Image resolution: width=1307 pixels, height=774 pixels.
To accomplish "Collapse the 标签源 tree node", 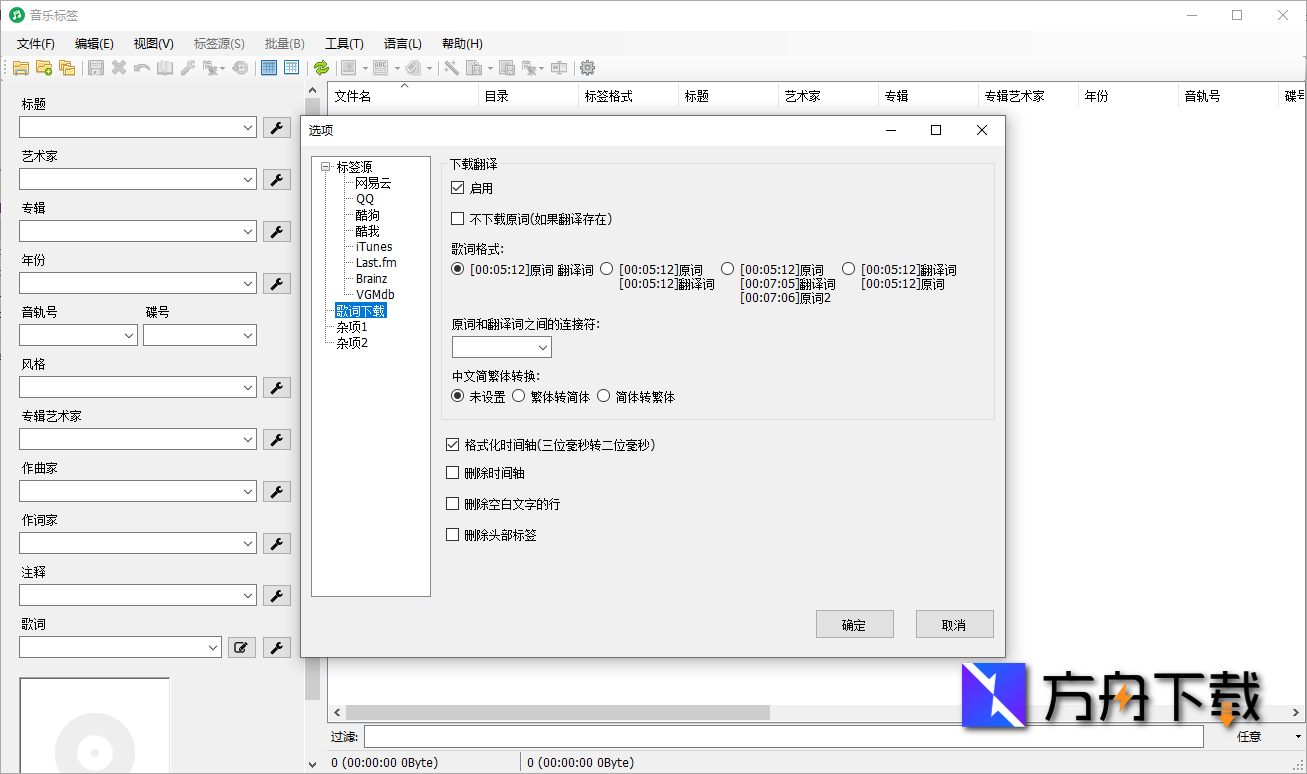I will 326,166.
